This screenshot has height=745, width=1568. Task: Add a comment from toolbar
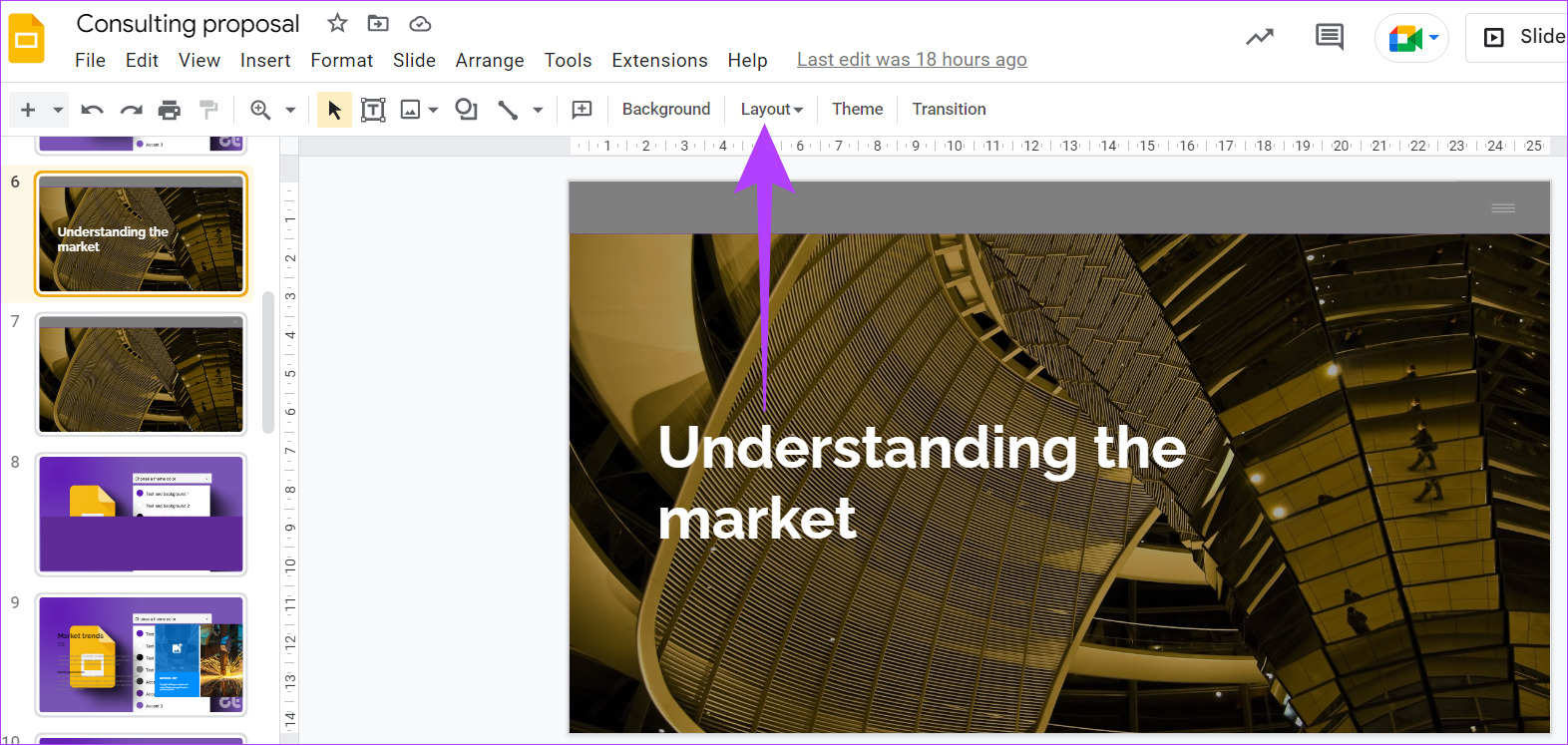click(583, 110)
